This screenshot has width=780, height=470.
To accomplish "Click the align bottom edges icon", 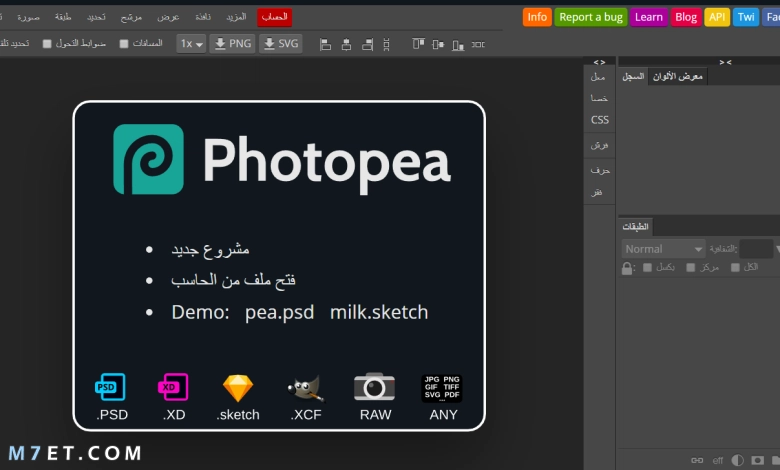I will point(458,45).
